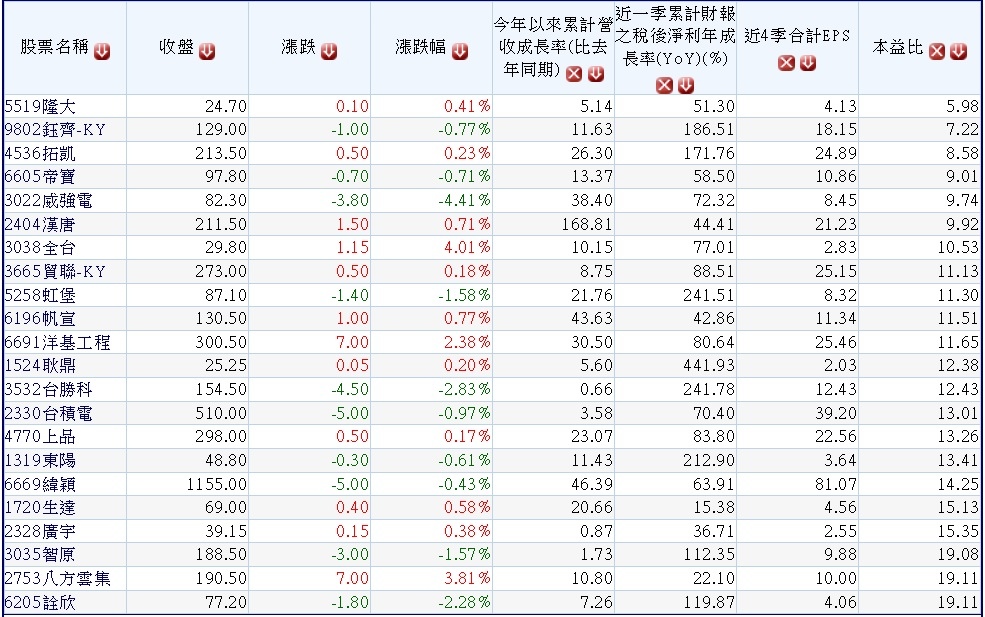This screenshot has height=617, width=985.
Task: Click on 3022威強電 stock name
Action: (48, 201)
